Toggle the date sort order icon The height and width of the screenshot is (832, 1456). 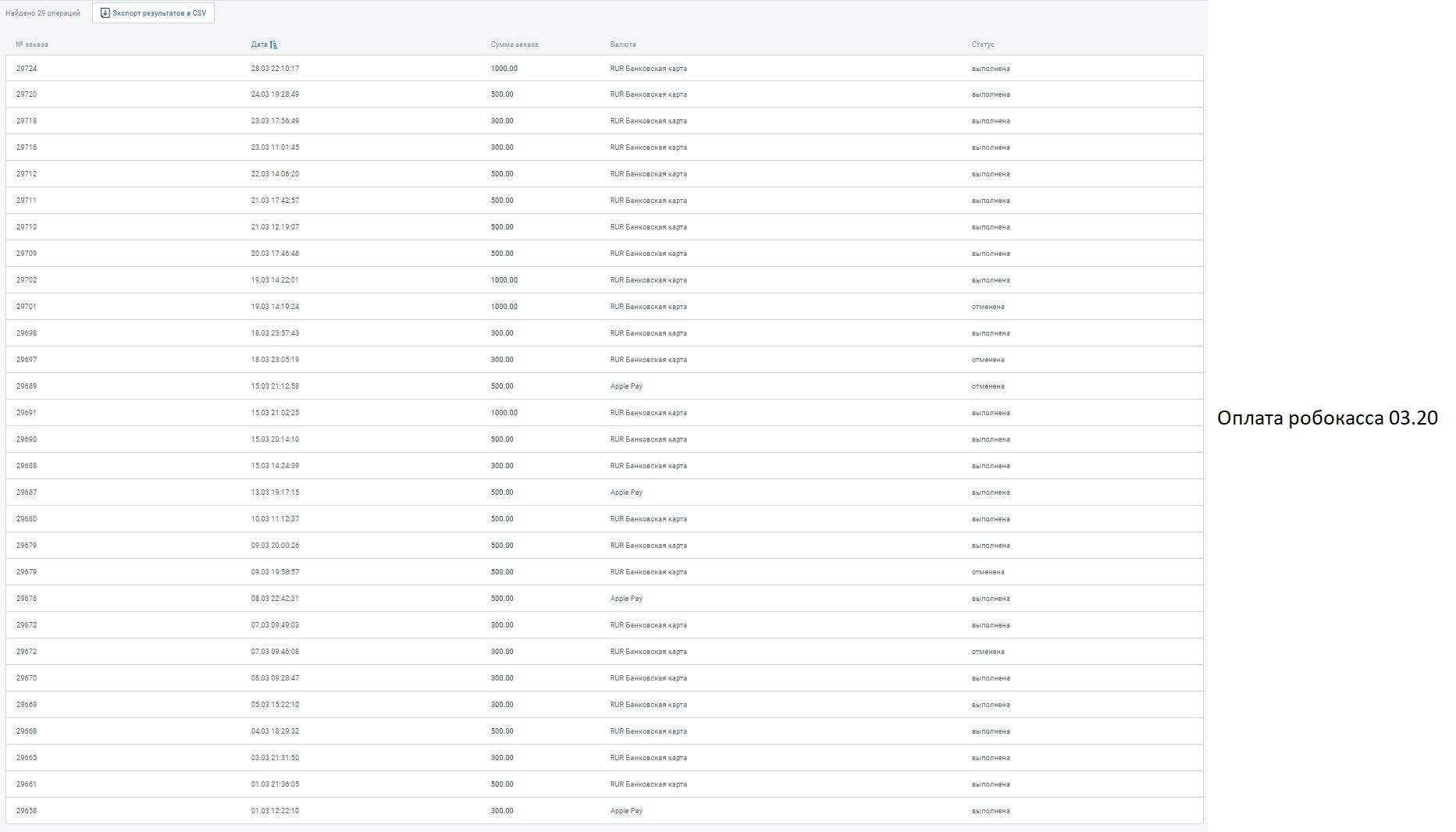pyautogui.click(x=273, y=44)
